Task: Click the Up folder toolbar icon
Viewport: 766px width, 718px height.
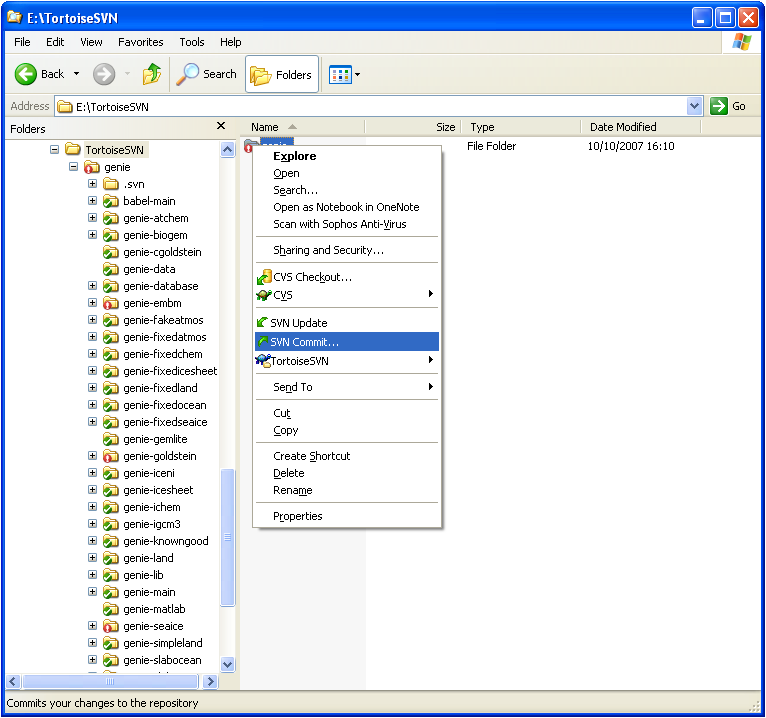Action: point(152,74)
